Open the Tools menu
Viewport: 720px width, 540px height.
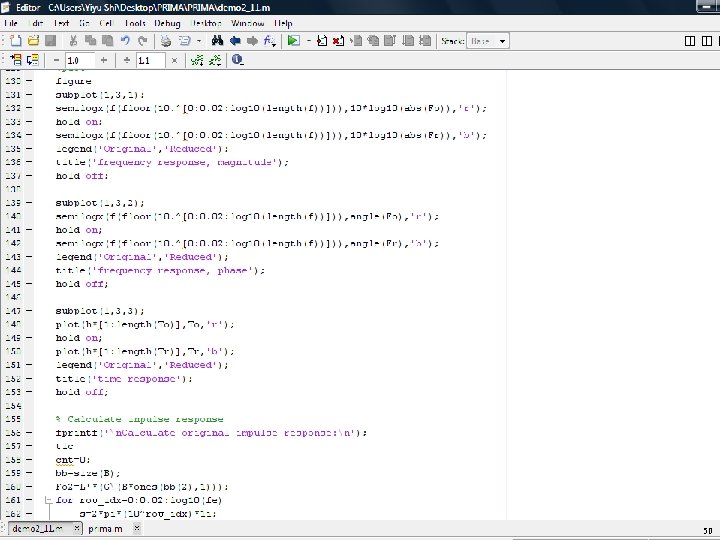pyautogui.click(x=135, y=23)
